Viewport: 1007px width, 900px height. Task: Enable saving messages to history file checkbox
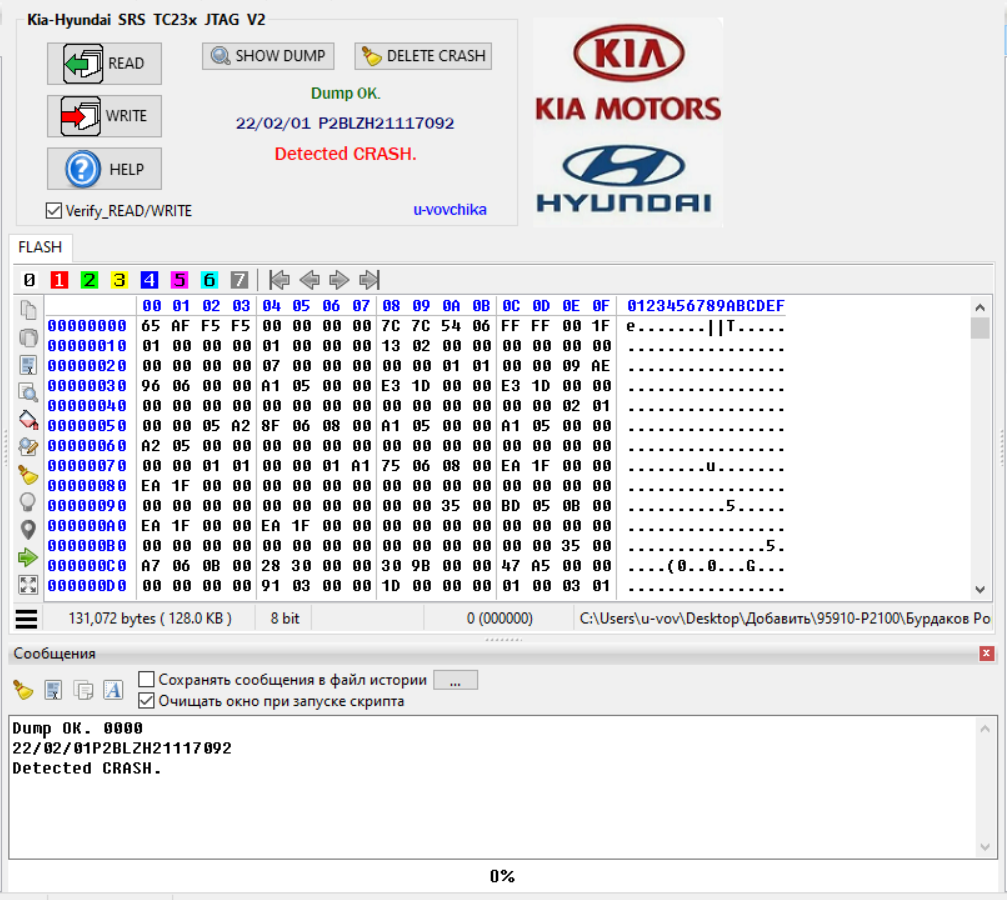(146, 679)
